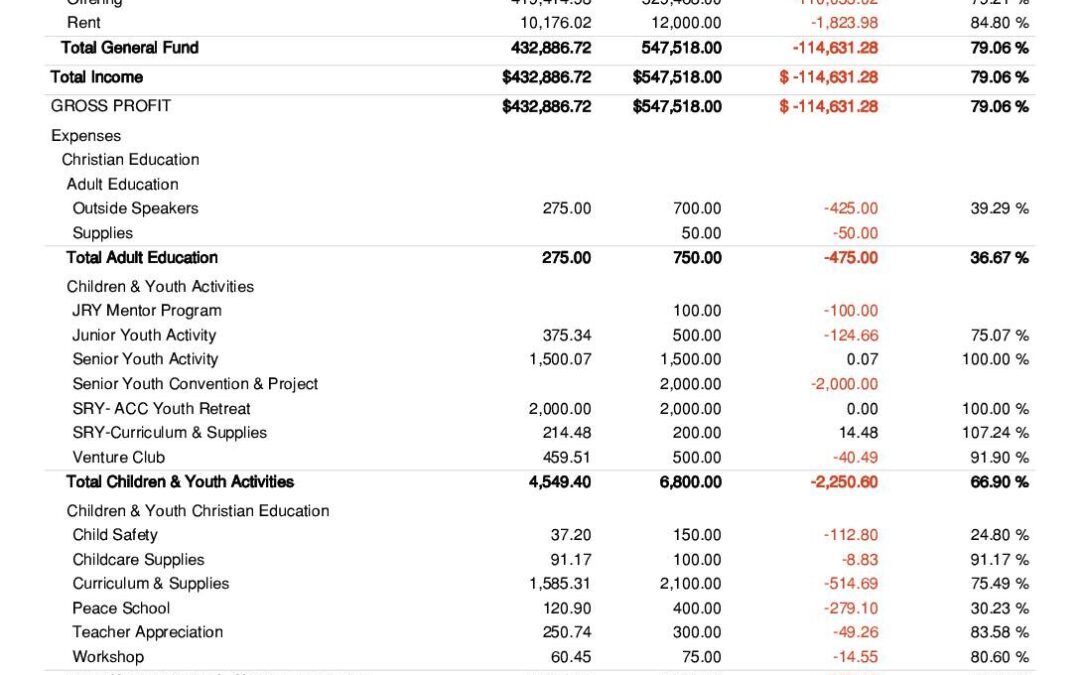The width and height of the screenshot is (1080, 675).
Task: Click the Total Children & Youth variance -2,250.60
Action: (x=844, y=482)
